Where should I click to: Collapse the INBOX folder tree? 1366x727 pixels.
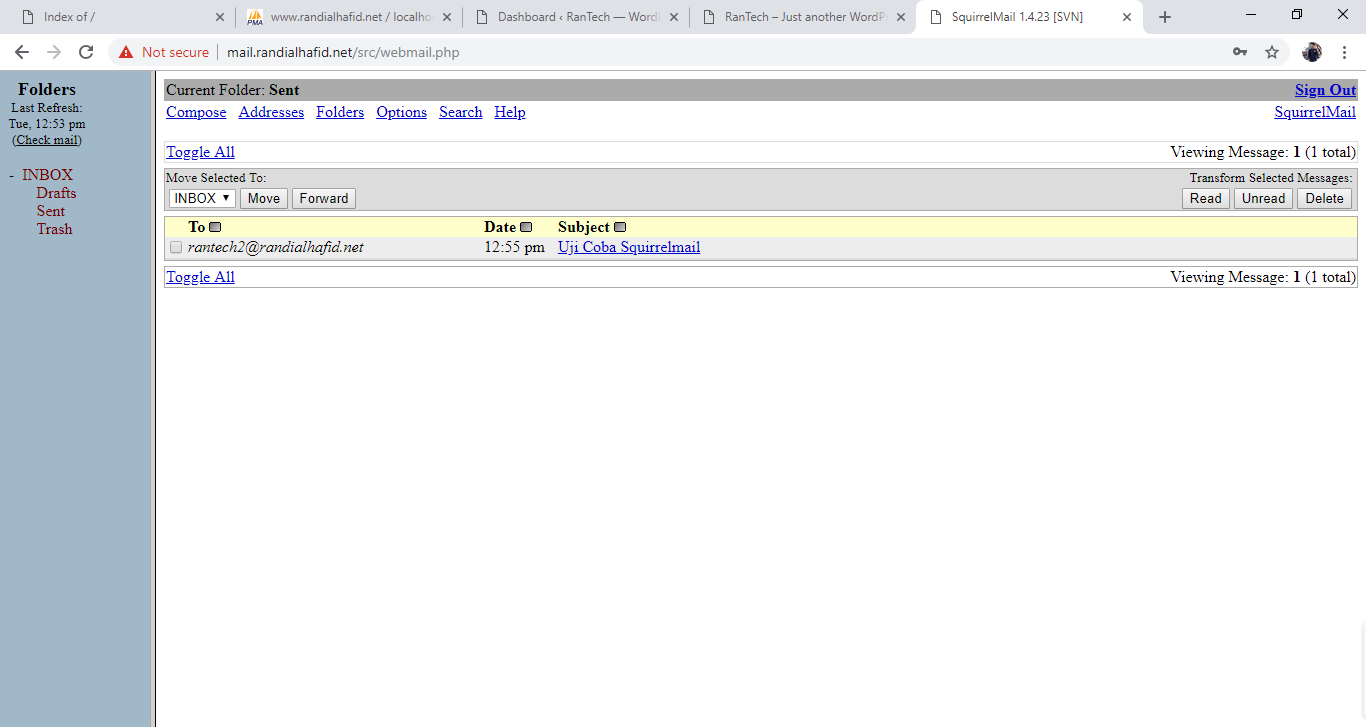[12, 175]
